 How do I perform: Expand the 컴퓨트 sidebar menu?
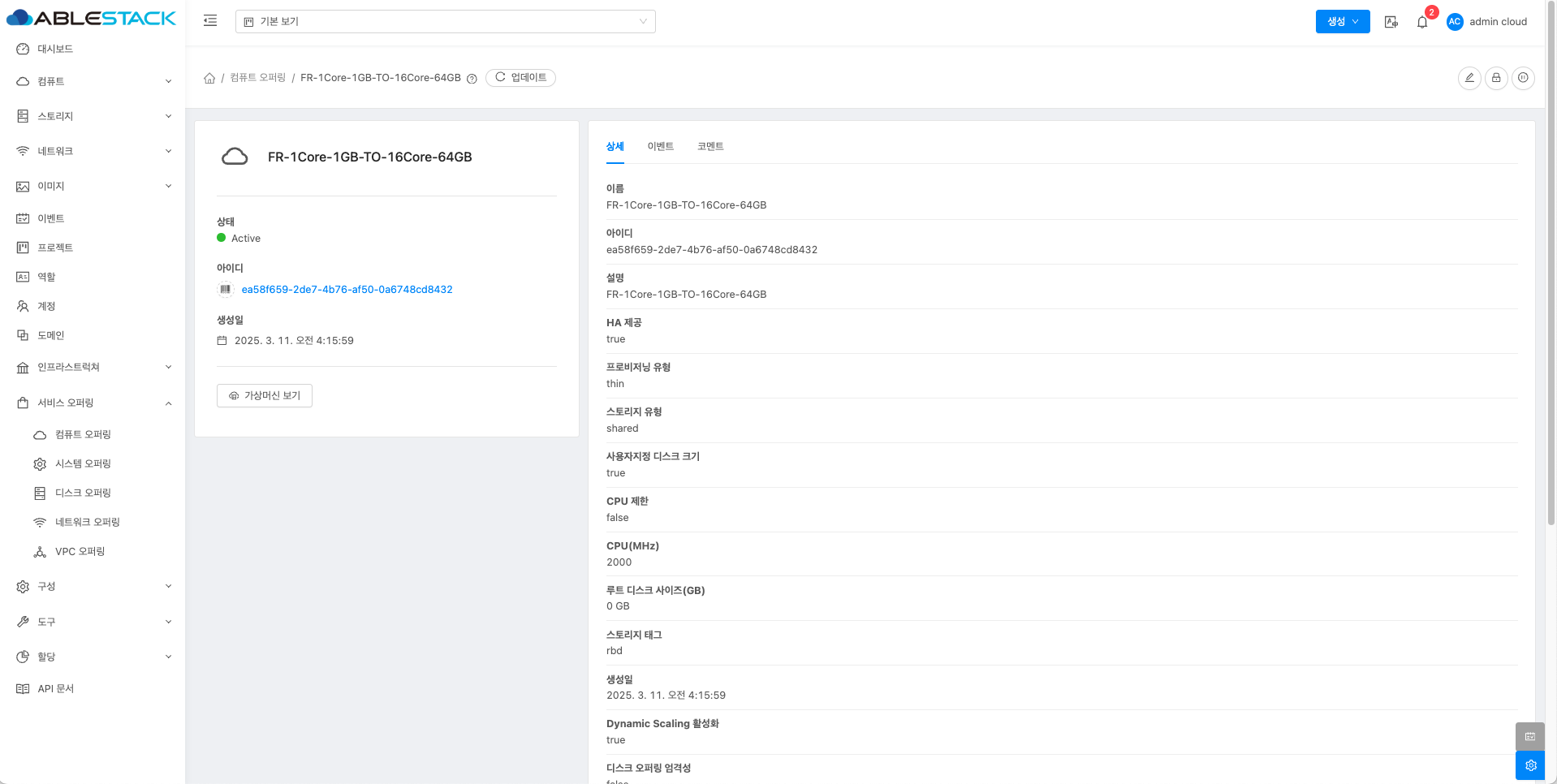[x=93, y=81]
